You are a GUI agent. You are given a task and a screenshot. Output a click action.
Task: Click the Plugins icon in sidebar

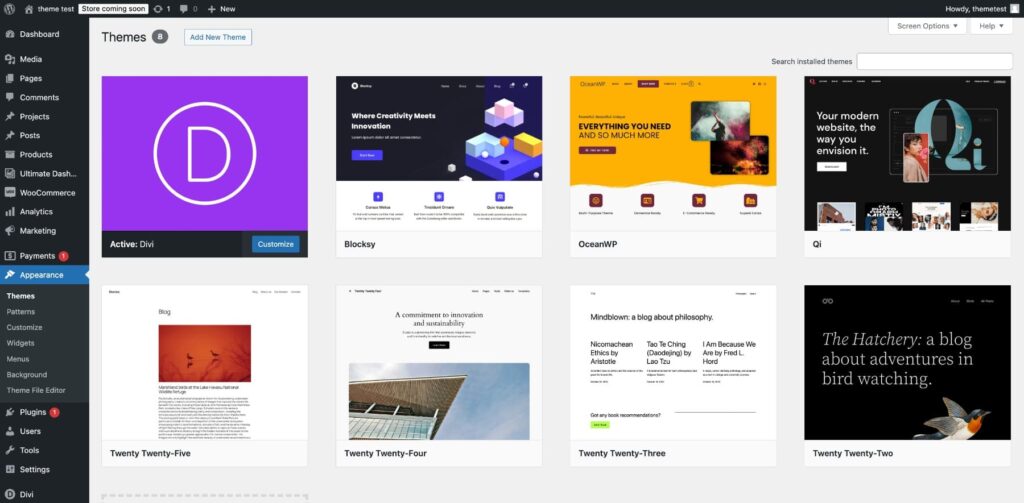[9, 412]
